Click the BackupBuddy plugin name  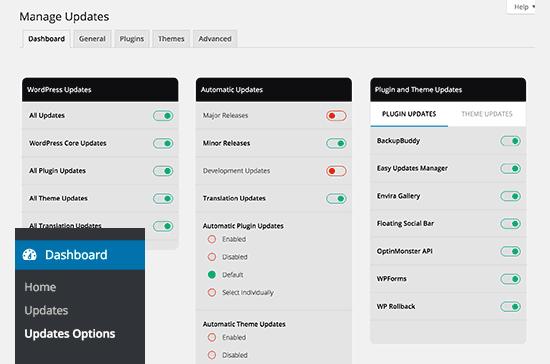398,141
